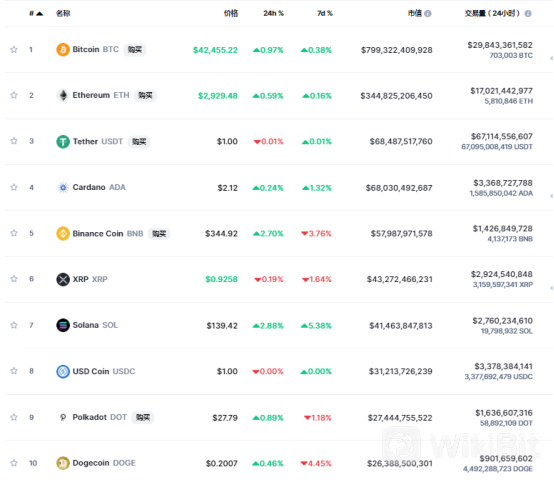Open the market cap info tooltip icon
The height and width of the screenshot is (482, 554).
(428, 13)
